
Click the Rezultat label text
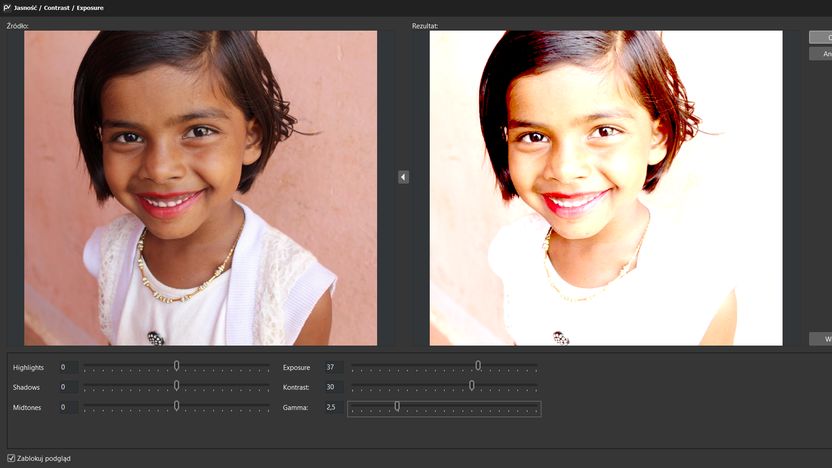click(425, 25)
